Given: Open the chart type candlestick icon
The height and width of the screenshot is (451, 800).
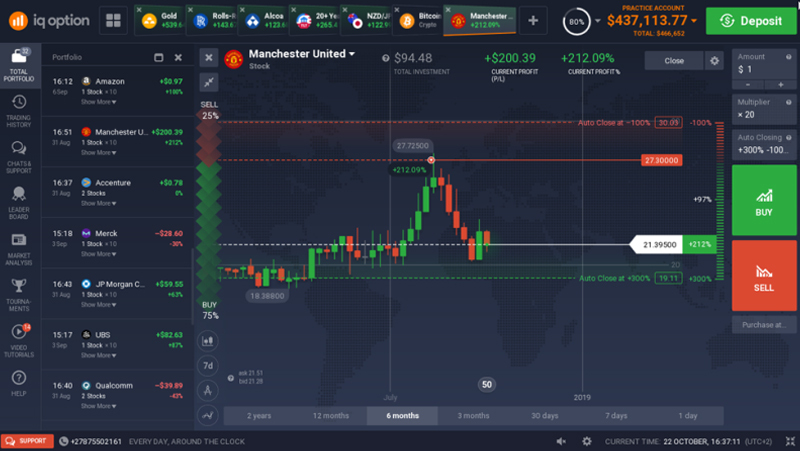Looking at the screenshot, I should (208, 341).
